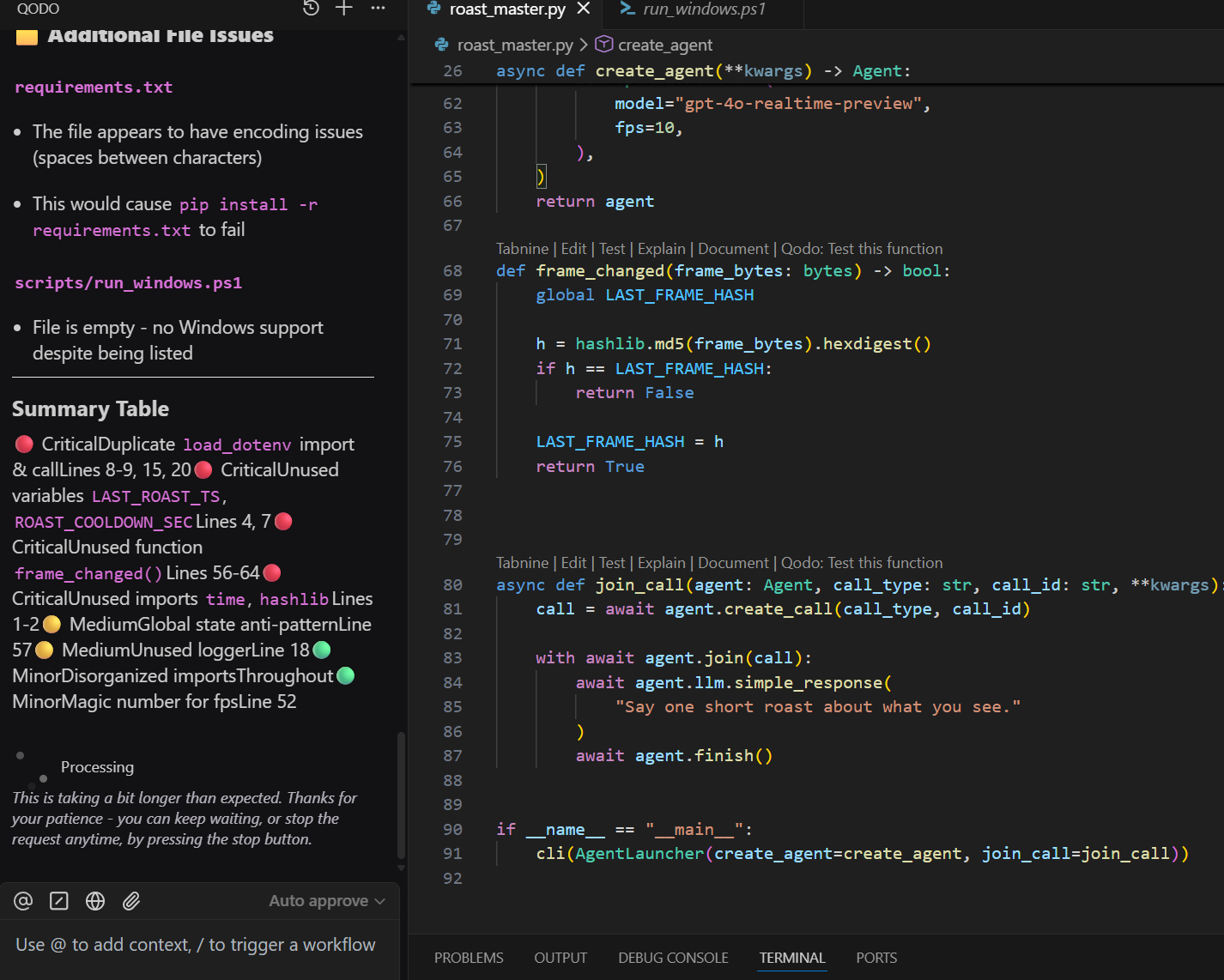The image size is (1224, 980).
Task: Click line number 80 in the gutter
Action: pyautogui.click(x=452, y=584)
